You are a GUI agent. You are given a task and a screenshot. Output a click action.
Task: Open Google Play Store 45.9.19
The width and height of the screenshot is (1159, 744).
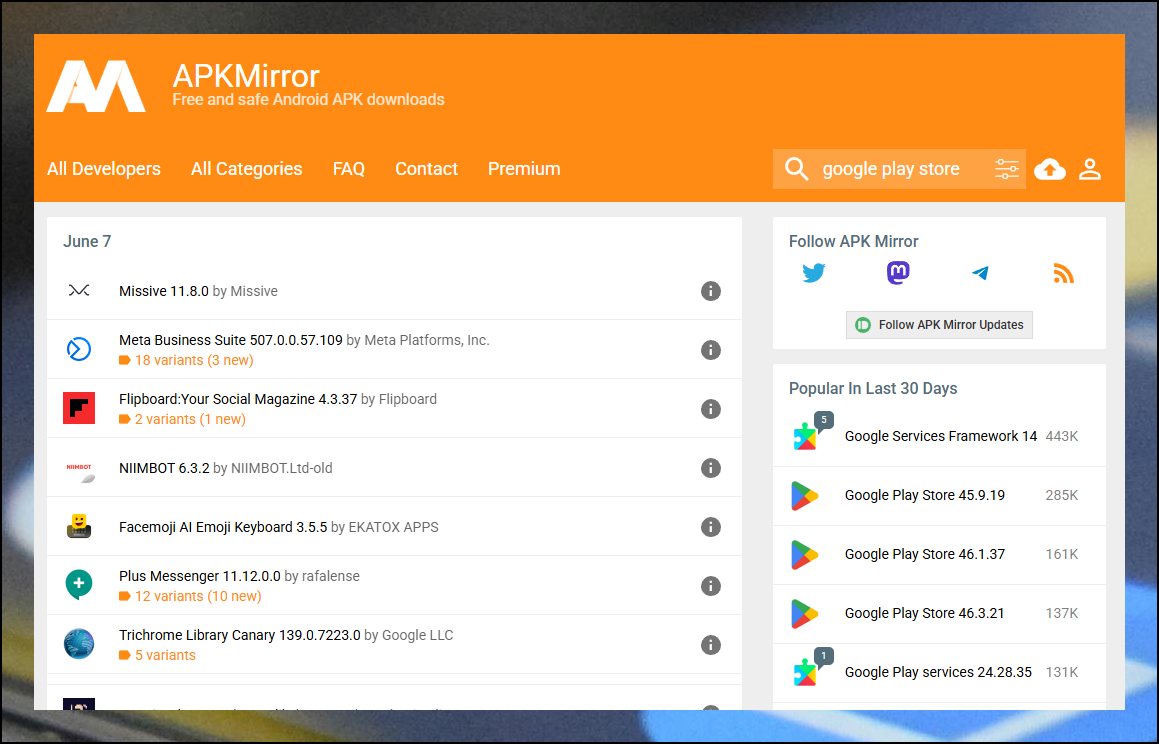925,496
